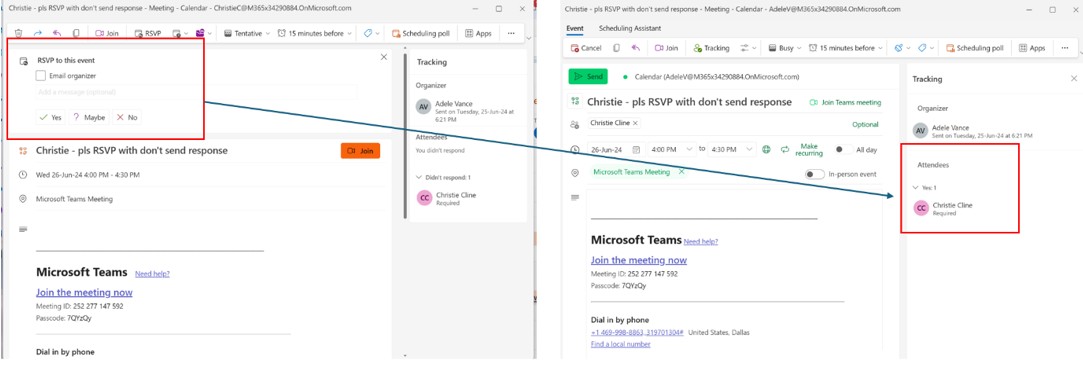Click the Reply arrow icon in Adele's toolbar
1083x366 pixels.
click(x=635, y=48)
